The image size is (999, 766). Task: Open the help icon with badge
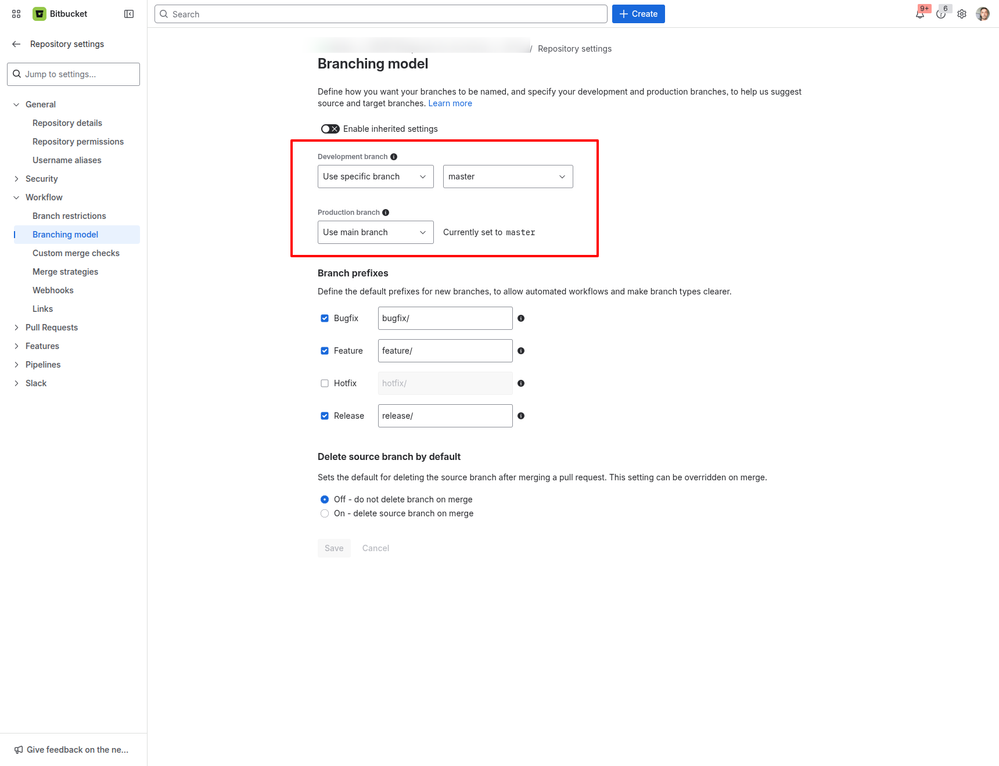point(940,13)
